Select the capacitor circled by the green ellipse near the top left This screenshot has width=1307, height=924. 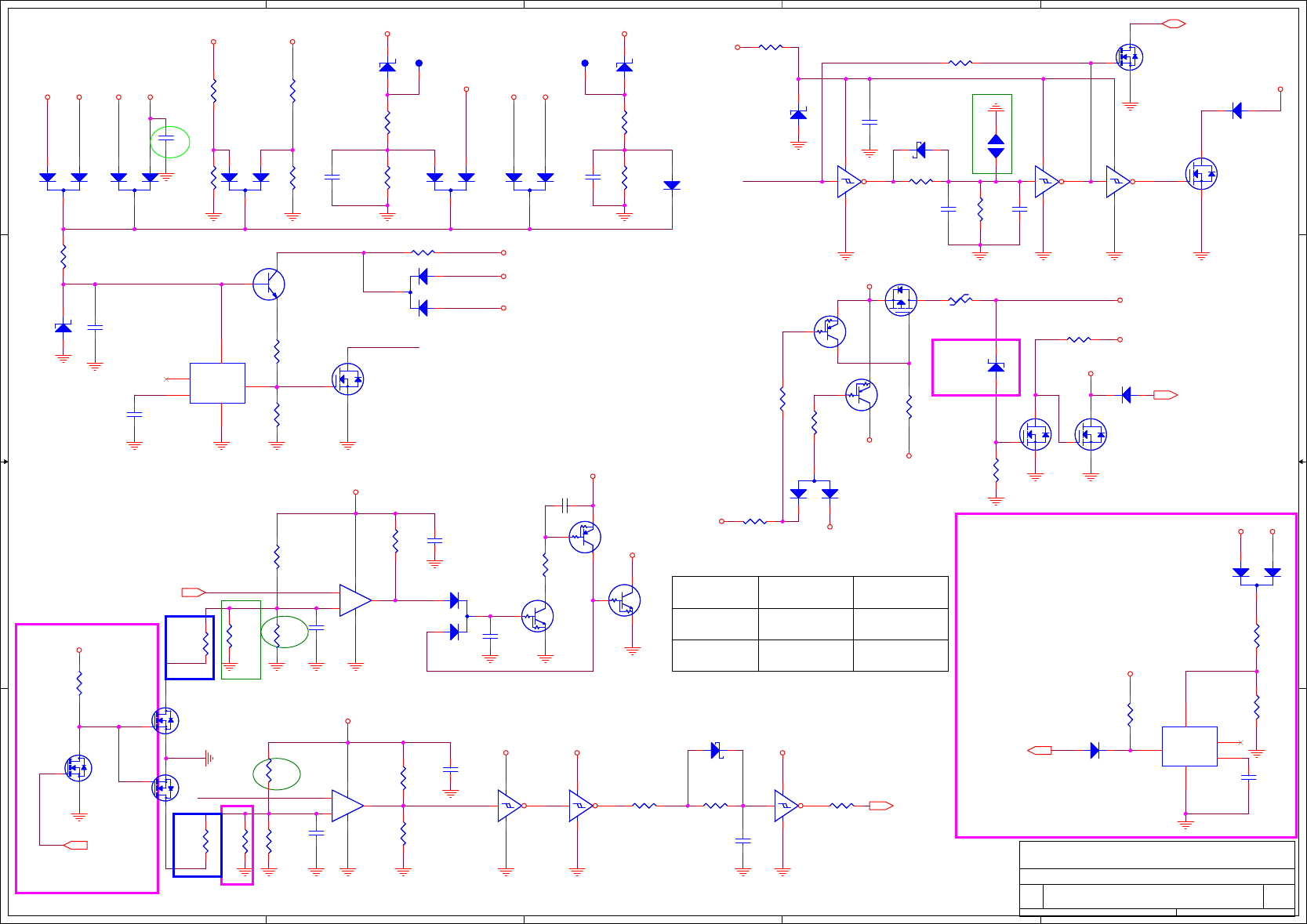click(x=166, y=138)
